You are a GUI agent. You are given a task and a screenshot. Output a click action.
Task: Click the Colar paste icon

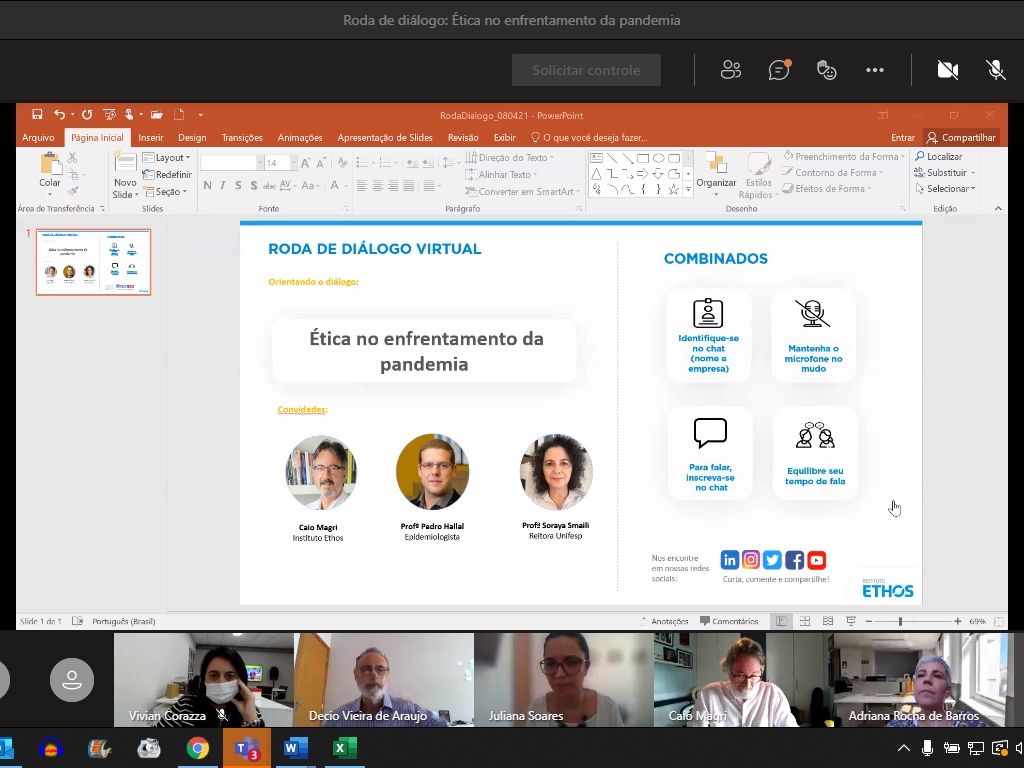point(50,170)
